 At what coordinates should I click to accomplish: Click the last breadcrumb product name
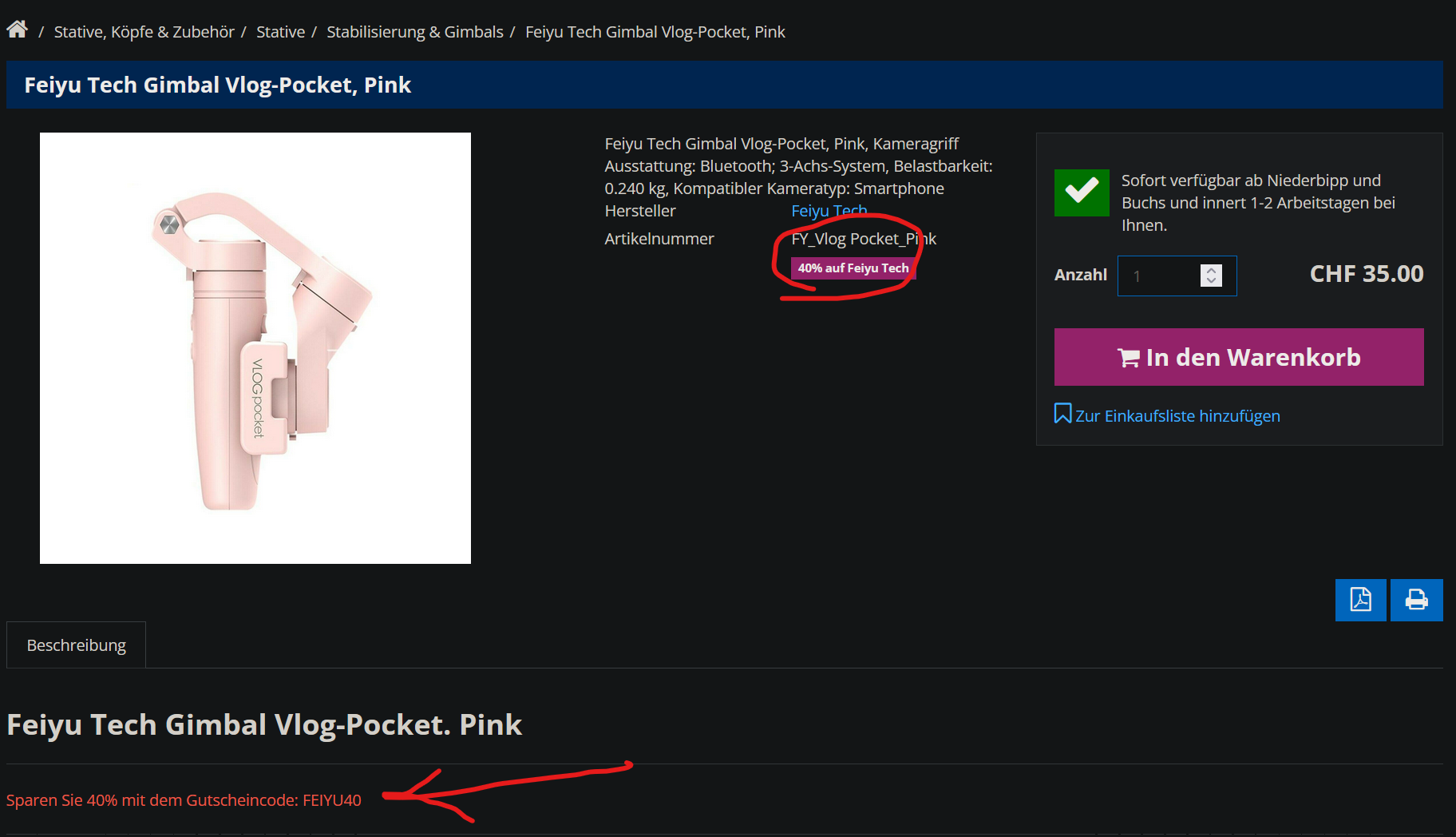click(655, 32)
